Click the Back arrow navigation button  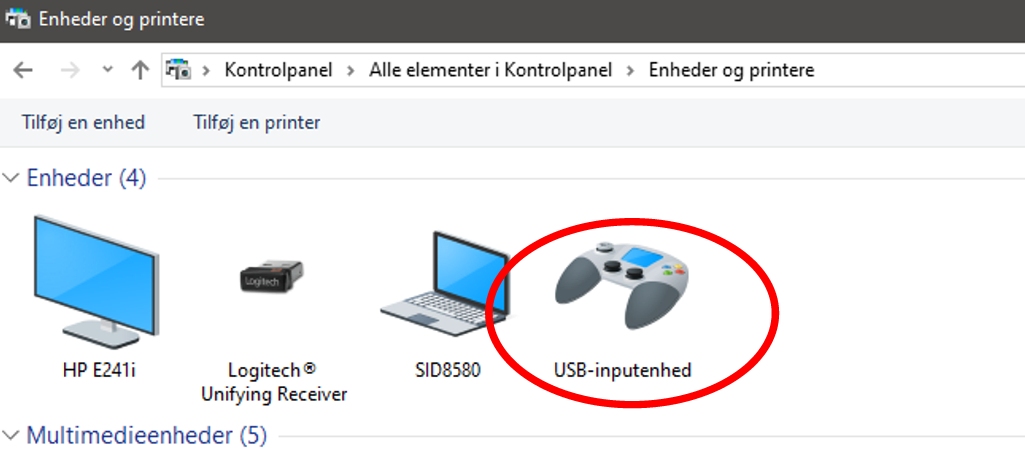23,70
